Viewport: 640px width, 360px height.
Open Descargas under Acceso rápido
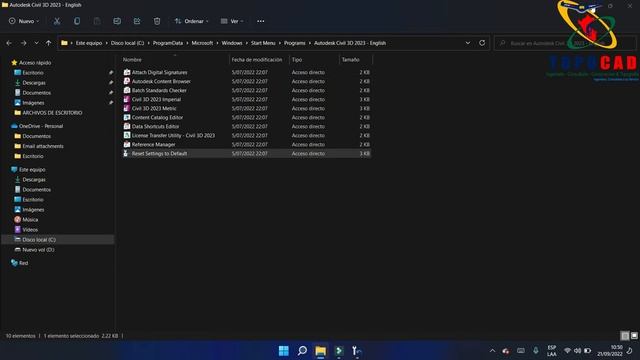[34, 82]
